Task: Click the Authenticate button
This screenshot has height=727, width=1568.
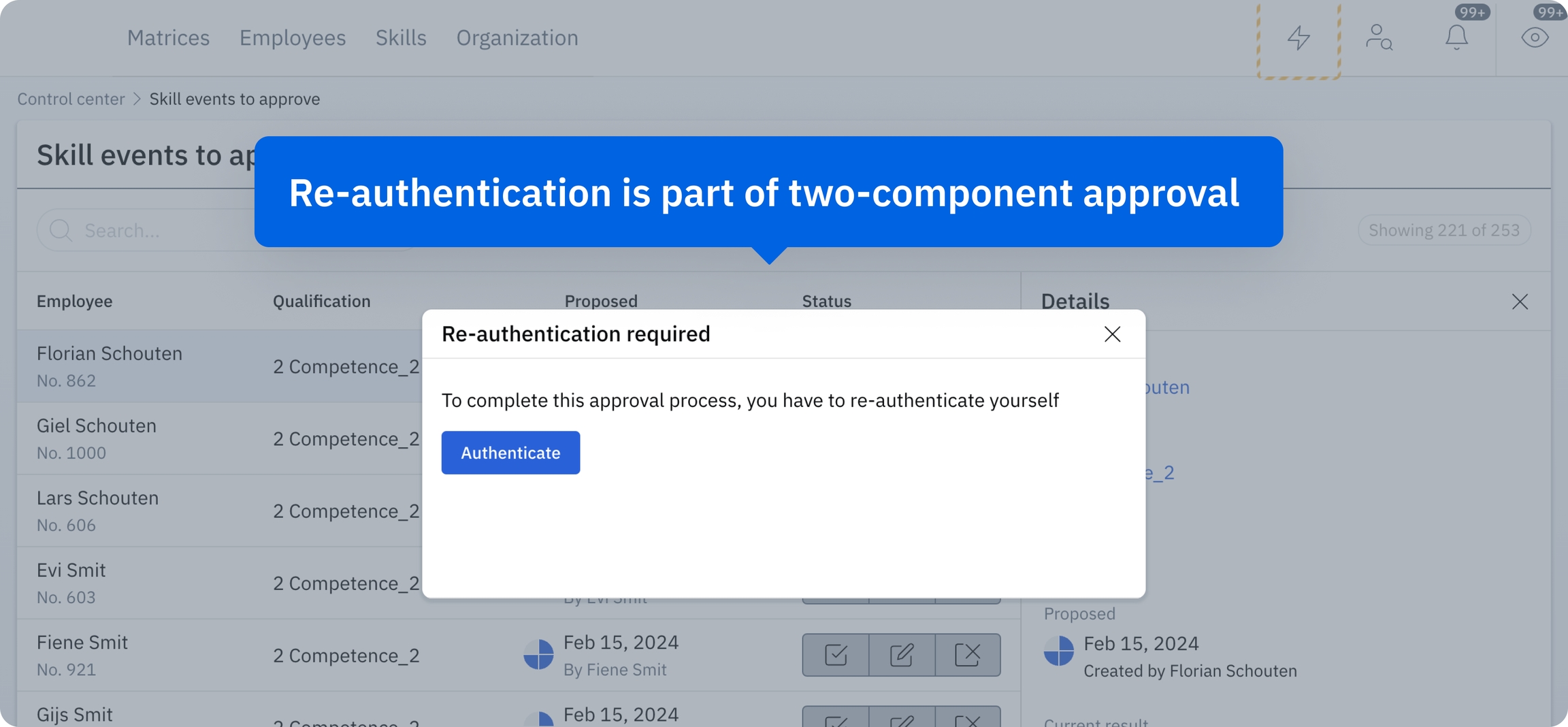Action: pos(510,453)
